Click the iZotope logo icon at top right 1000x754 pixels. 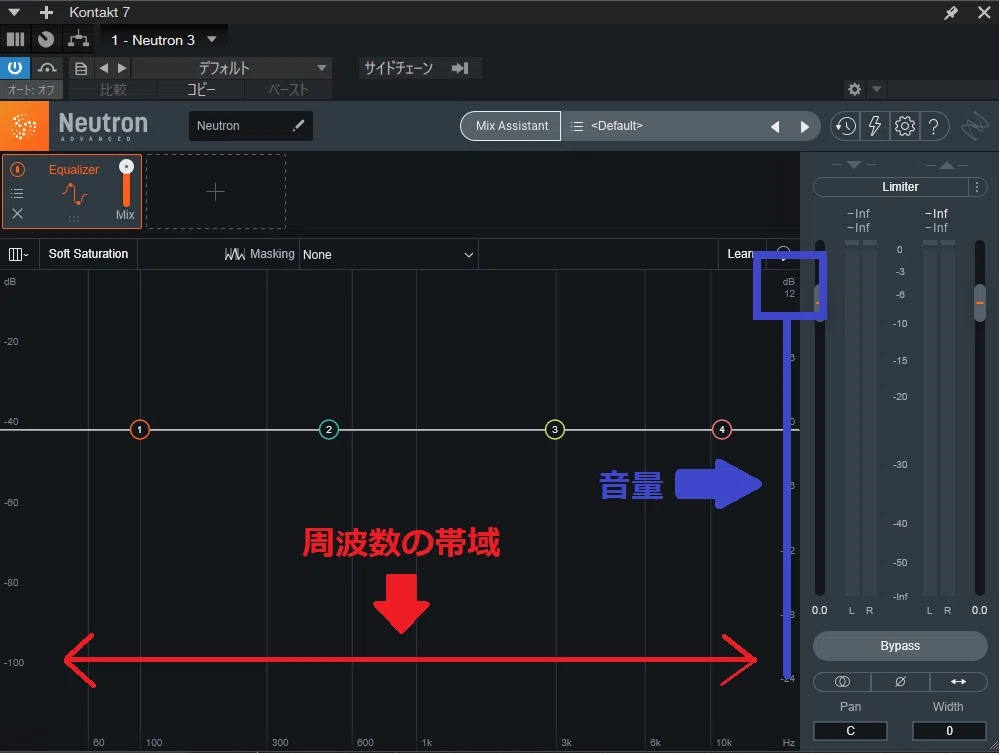[x=974, y=126]
